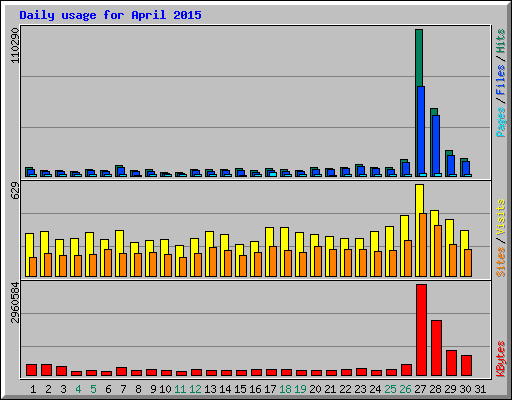Click the blue files bar for day 23
Image resolution: width=512 pixels, height=400 pixels.
(361, 171)
